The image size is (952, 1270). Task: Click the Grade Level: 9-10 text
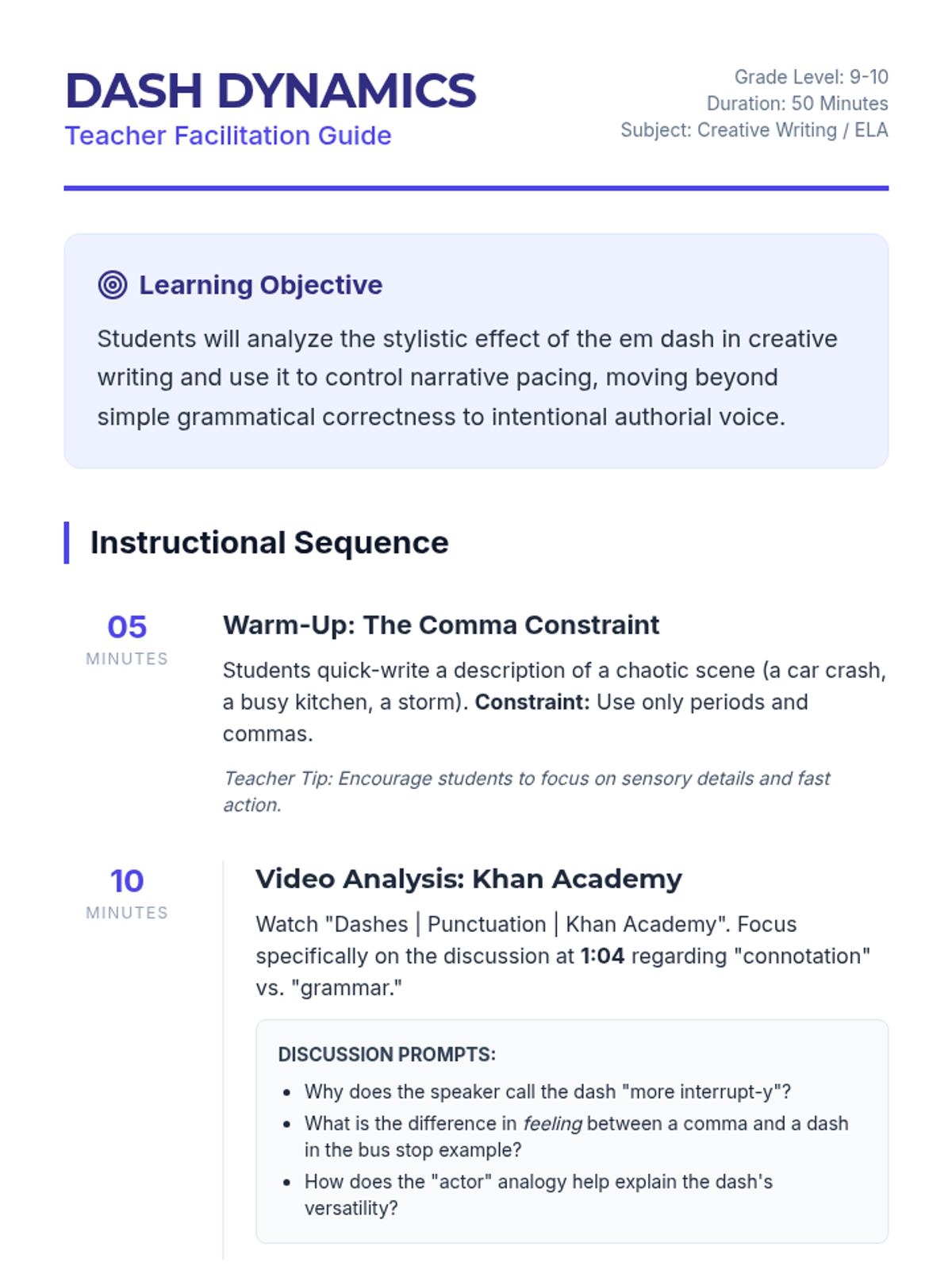tap(811, 77)
